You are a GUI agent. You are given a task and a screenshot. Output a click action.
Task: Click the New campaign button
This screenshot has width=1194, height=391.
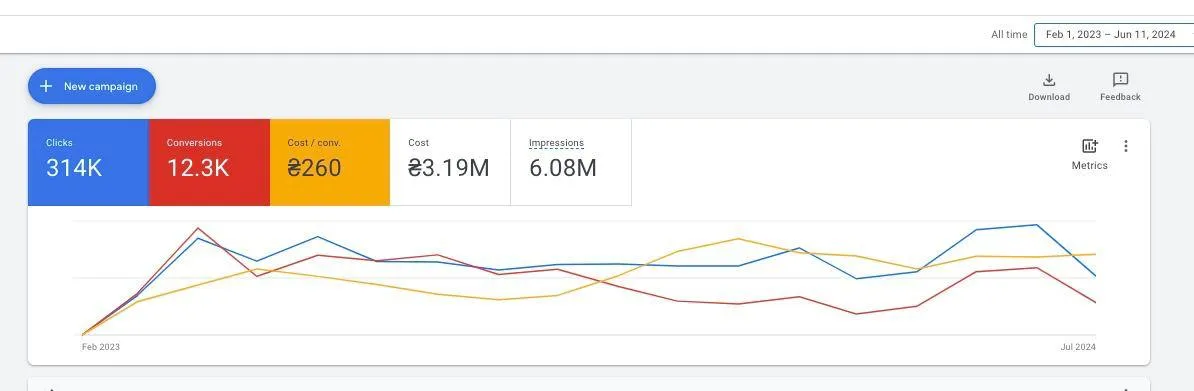pos(92,86)
